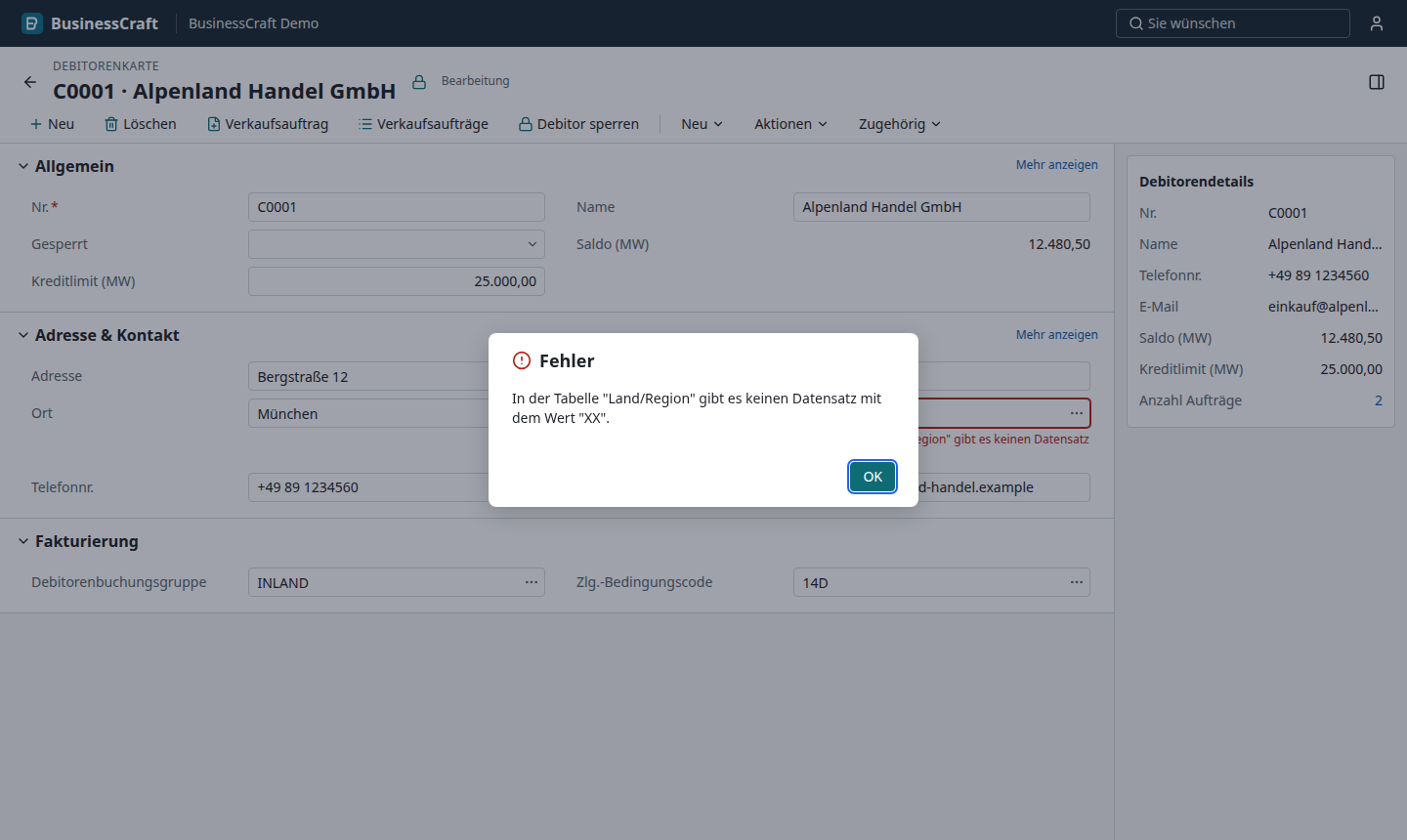The width and height of the screenshot is (1407, 840).
Task: Open the Zugehörig dropdown menu
Action: click(x=899, y=124)
